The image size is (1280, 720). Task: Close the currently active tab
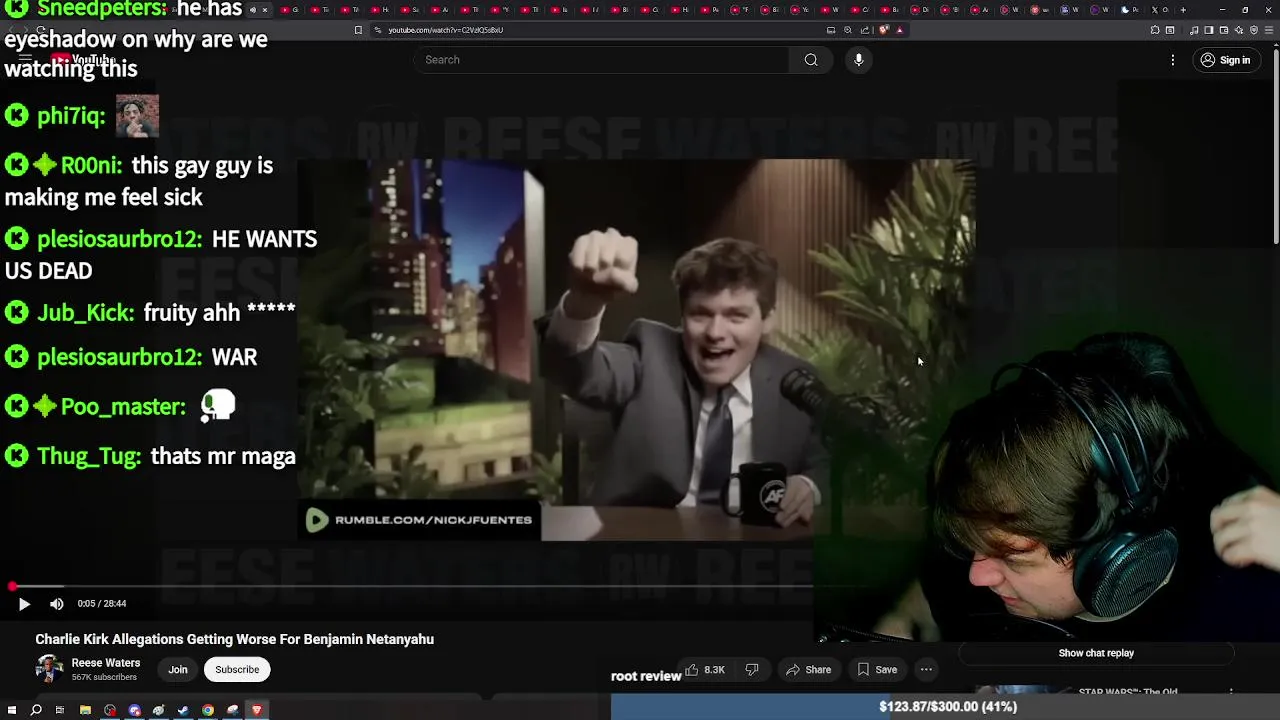[264, 10]
